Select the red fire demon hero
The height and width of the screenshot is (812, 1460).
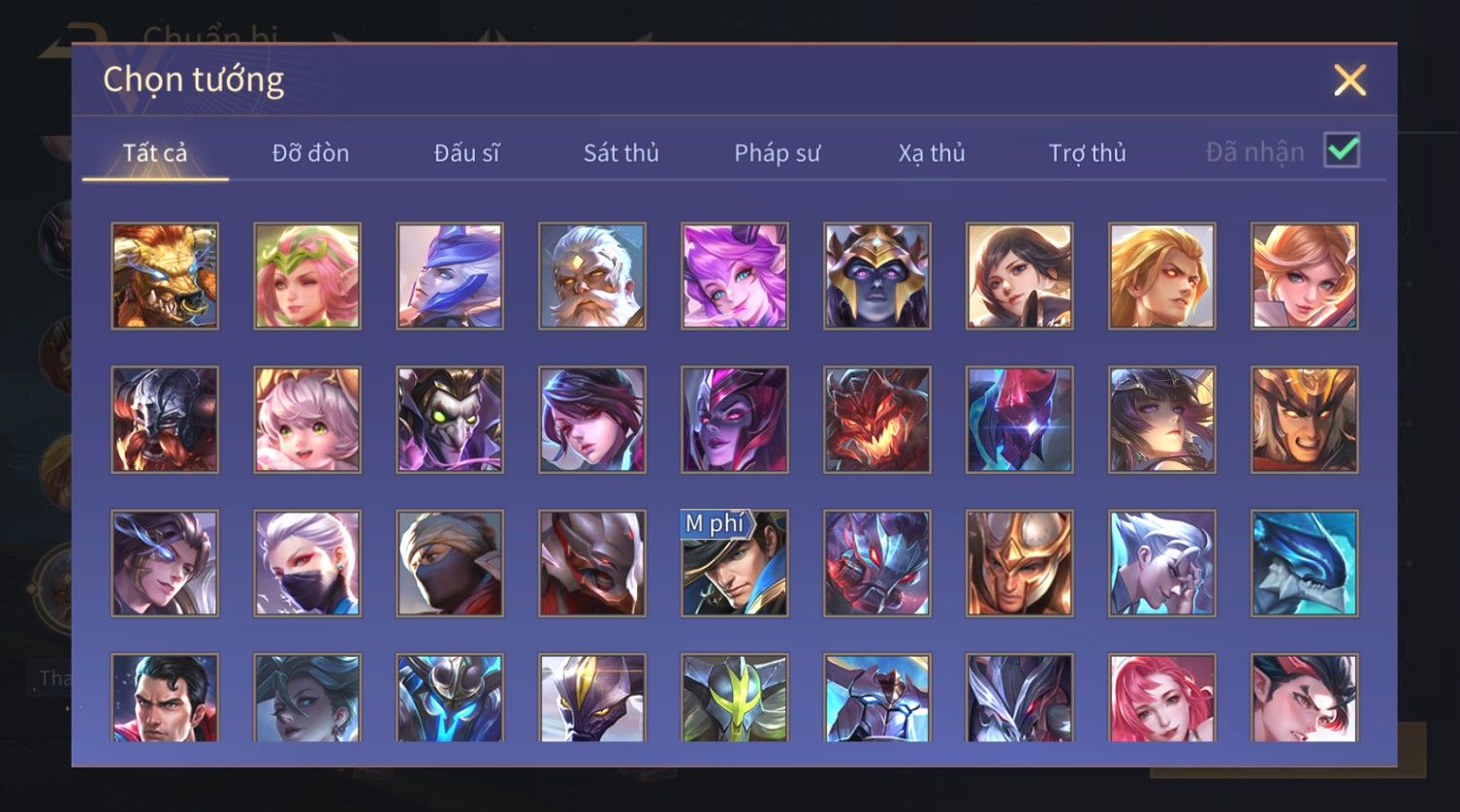(877, 420)
